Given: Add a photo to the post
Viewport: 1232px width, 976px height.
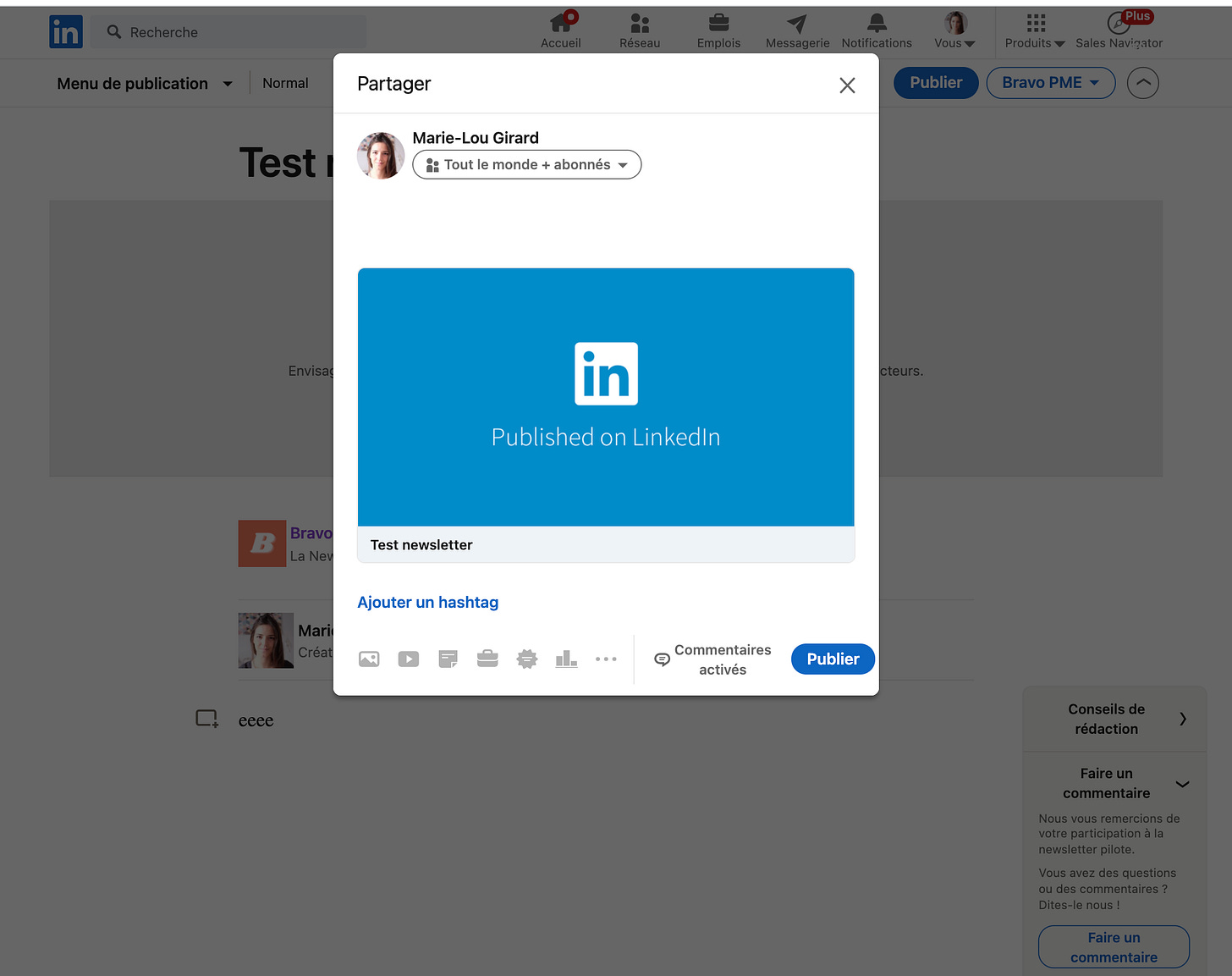Looking at the screenshot, I should (369, 659).
